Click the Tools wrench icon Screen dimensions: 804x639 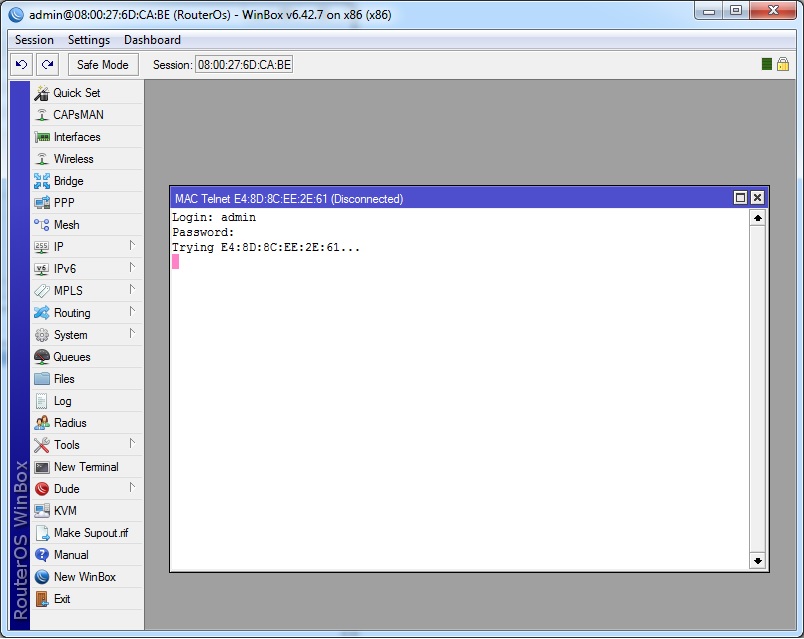42,445
